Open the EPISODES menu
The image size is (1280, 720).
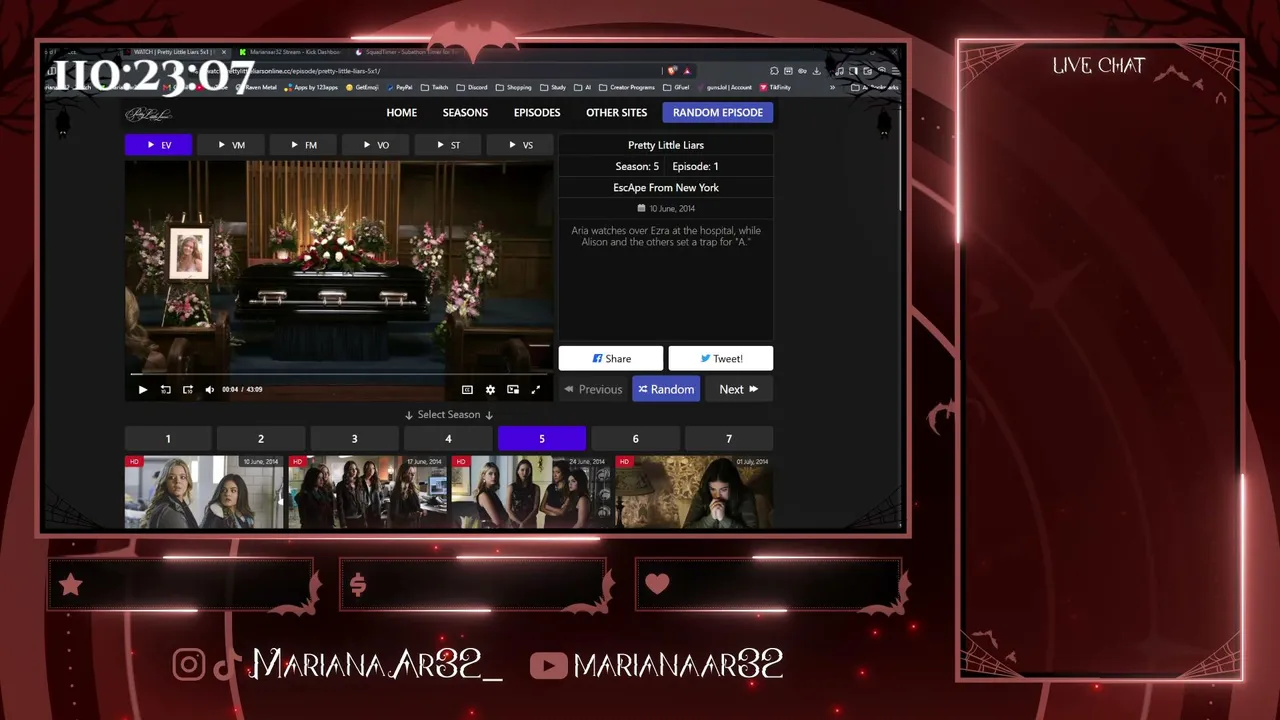537,113
